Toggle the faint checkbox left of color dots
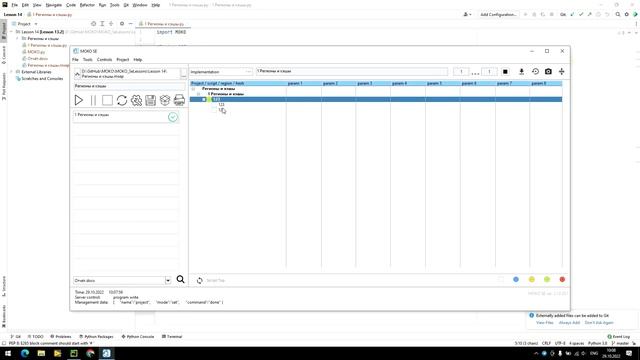 click(x=501, y=280)
